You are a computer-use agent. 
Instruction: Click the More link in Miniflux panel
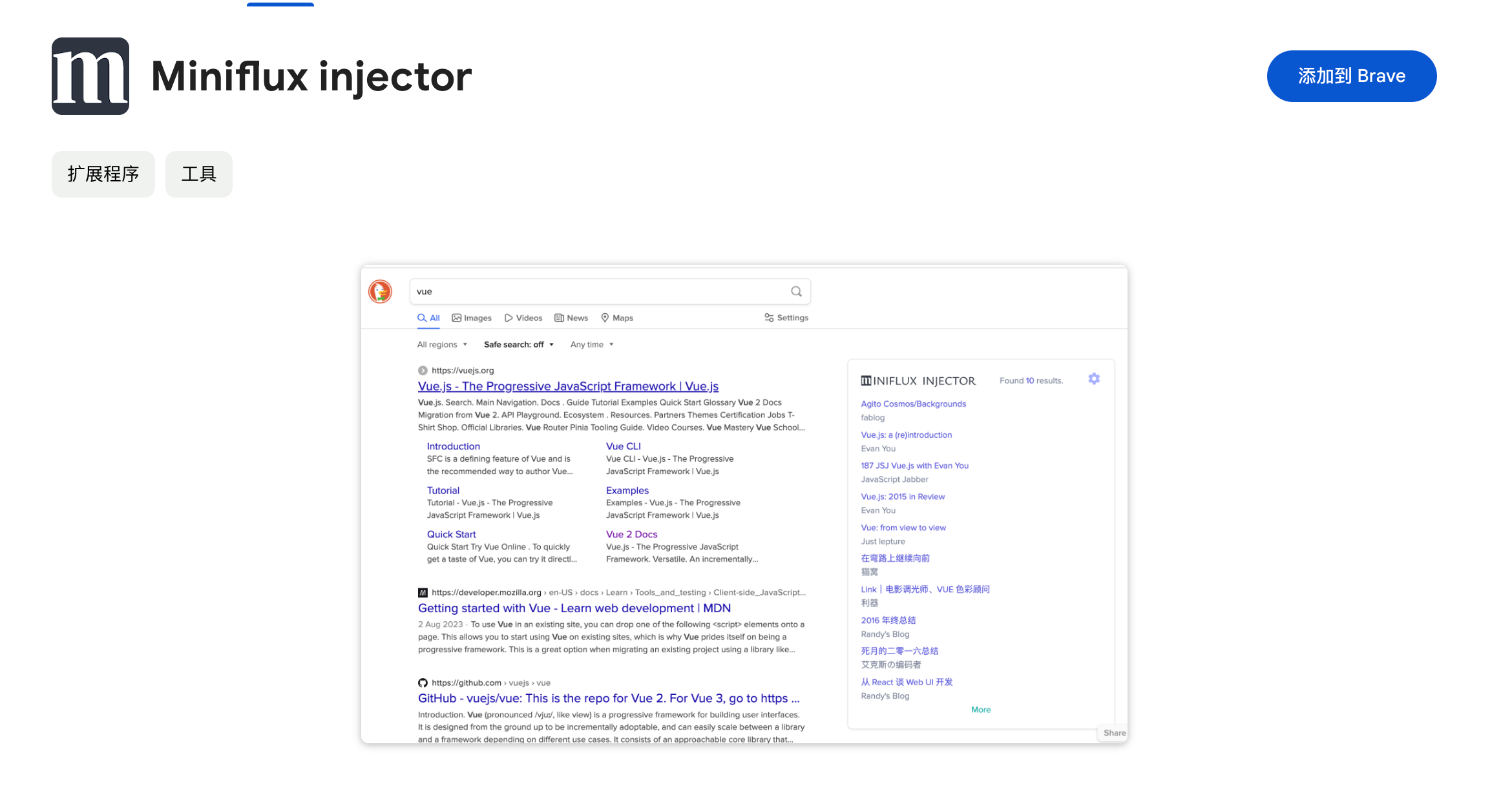(980, 710)
